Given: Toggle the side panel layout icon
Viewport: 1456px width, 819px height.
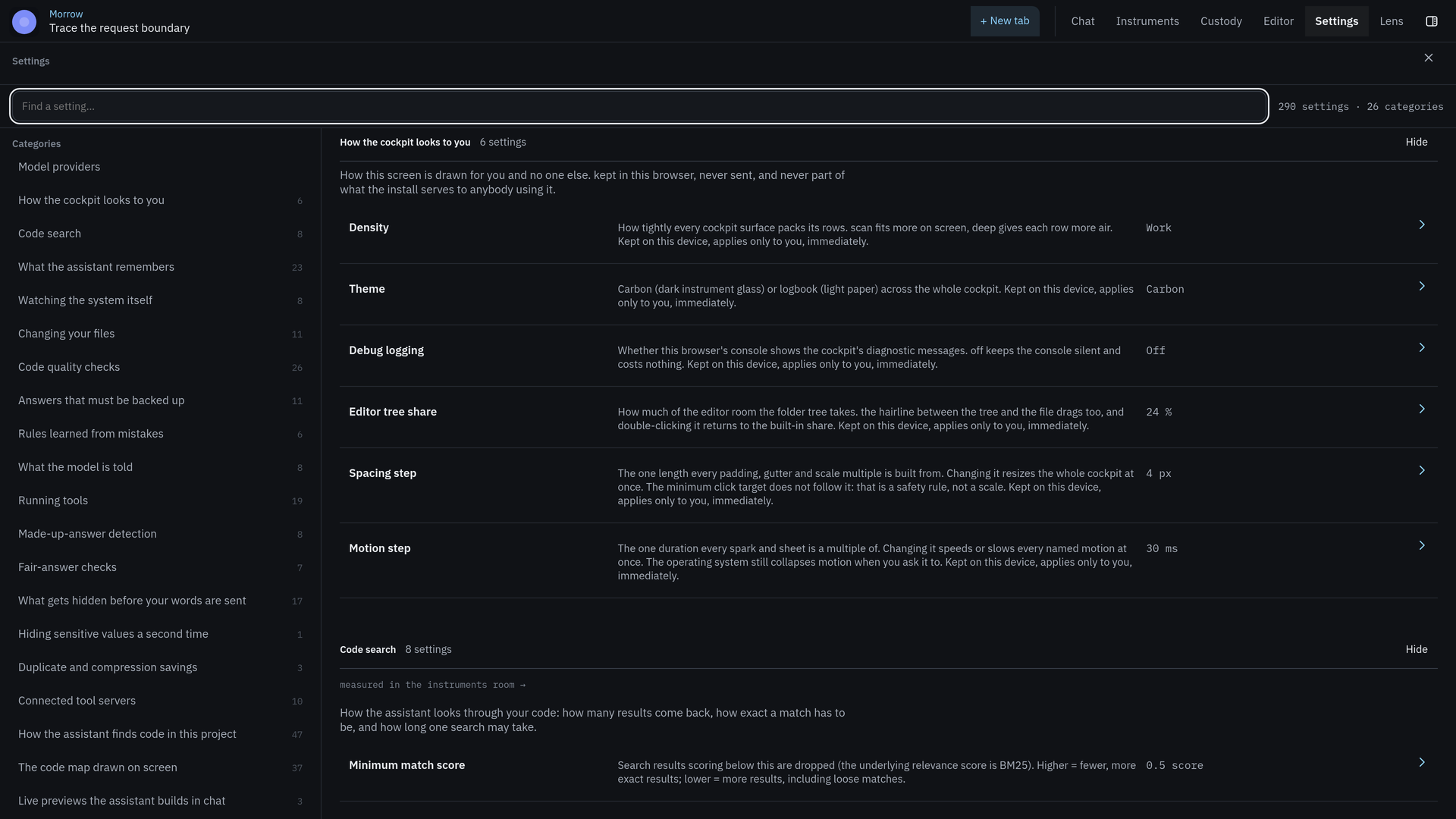Looking at the screenshot, I should point(1432,21).
